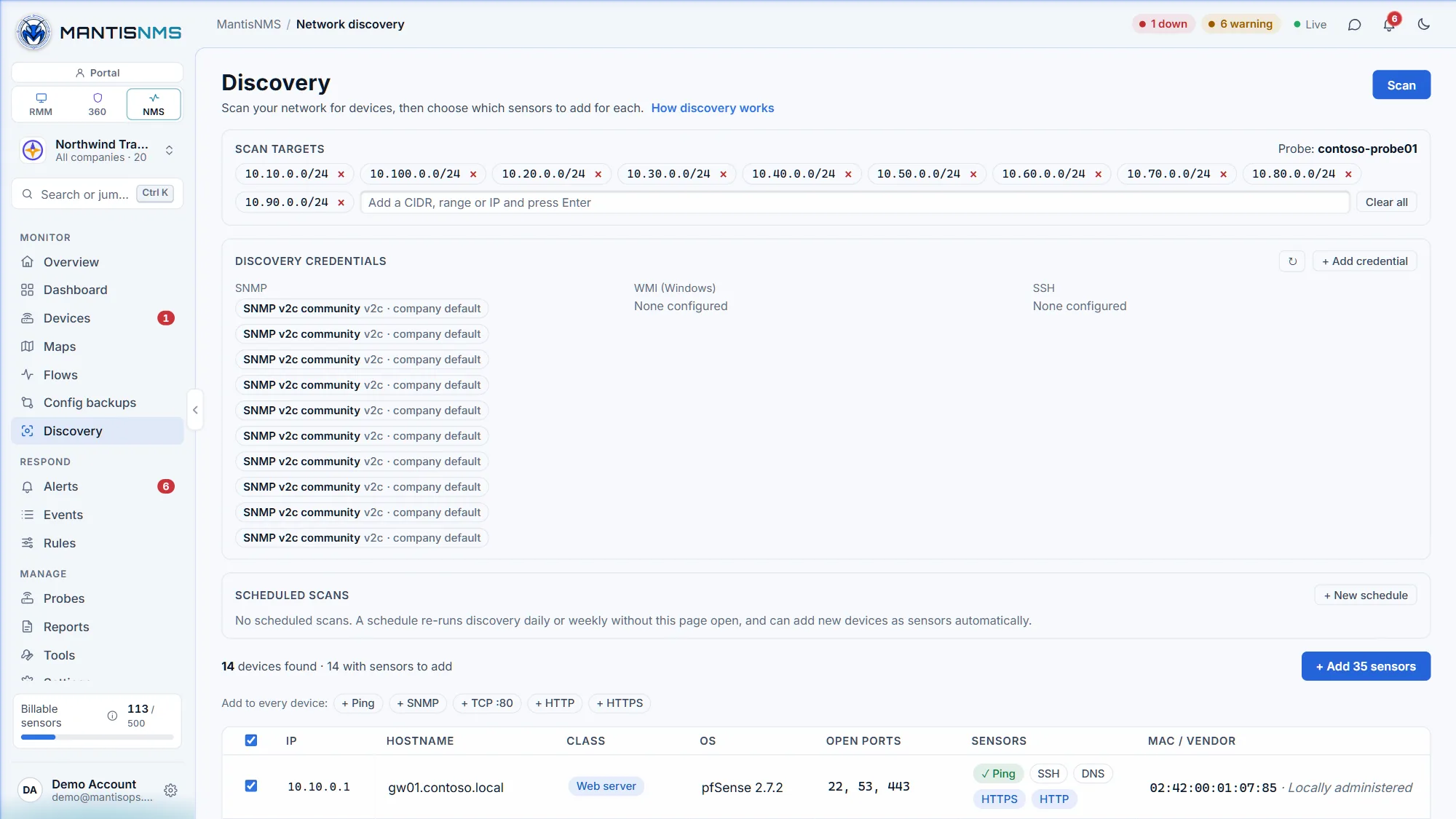Toggle the select-all devices checkbox

(x=251, y=740)
